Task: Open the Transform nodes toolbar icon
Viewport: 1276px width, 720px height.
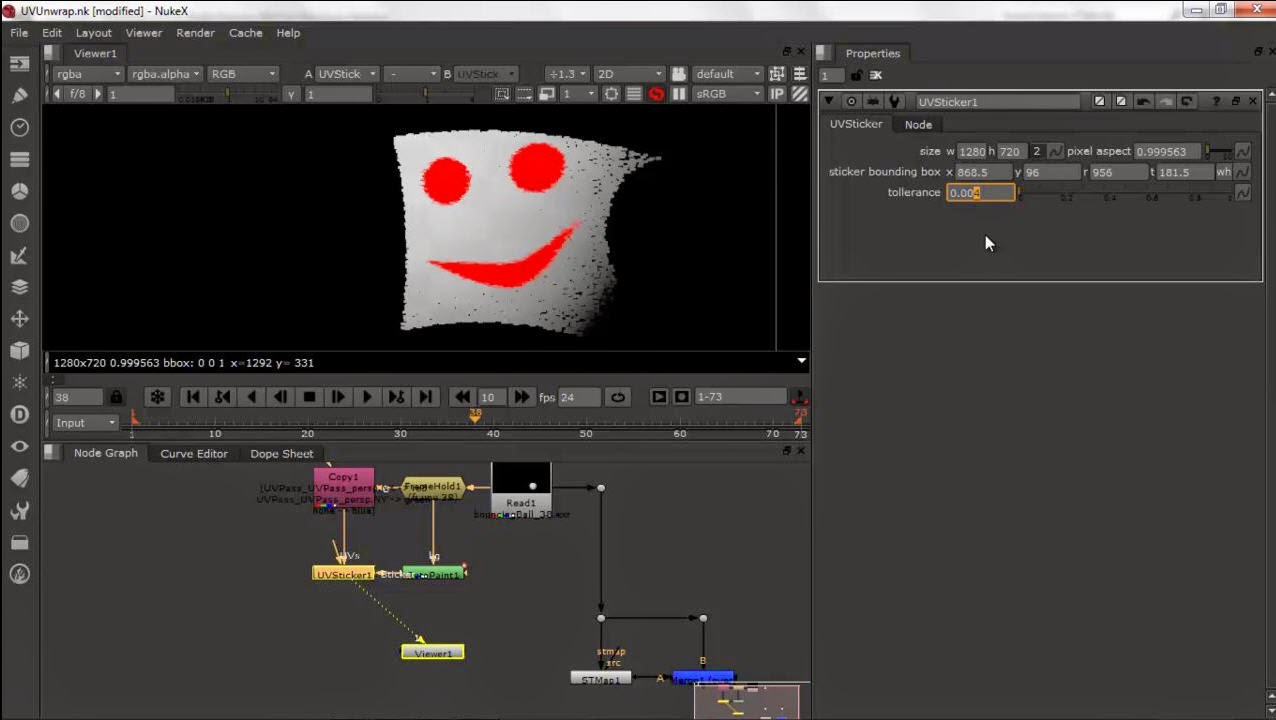Action: click(x=19, y=319)
